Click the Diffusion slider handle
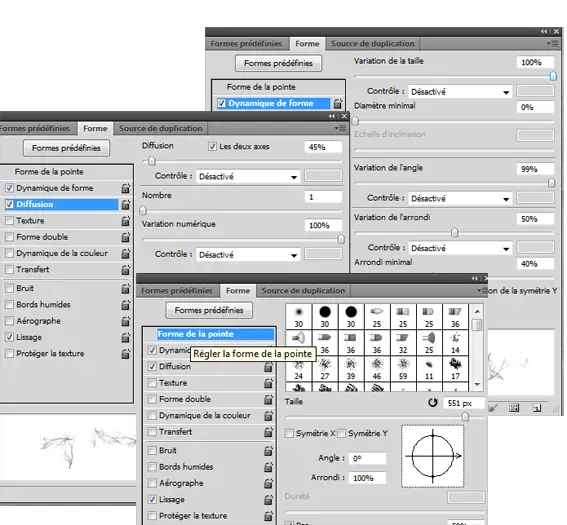 coord(152,161)
